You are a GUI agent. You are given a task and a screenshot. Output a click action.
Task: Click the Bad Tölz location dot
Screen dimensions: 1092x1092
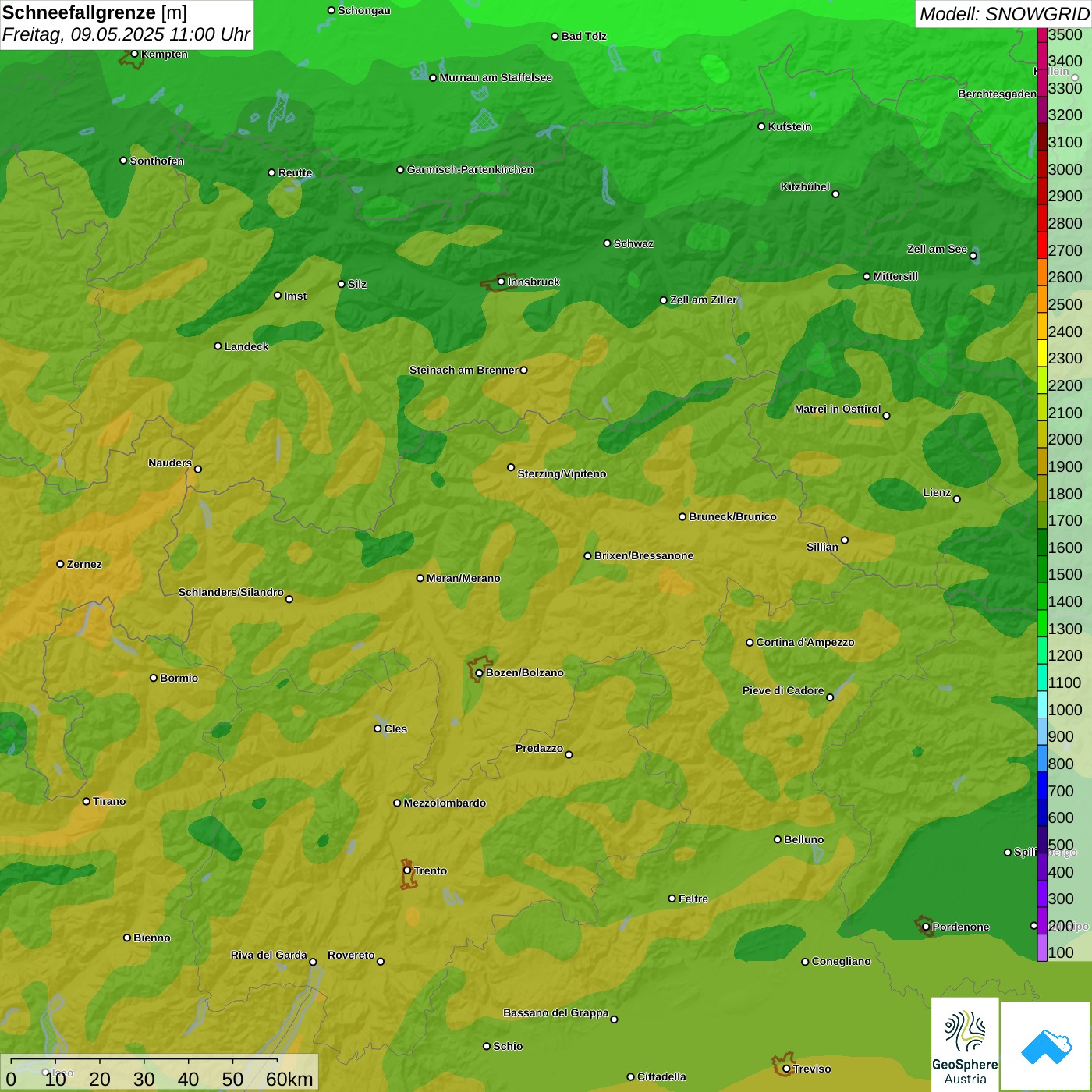coord(555,36)
